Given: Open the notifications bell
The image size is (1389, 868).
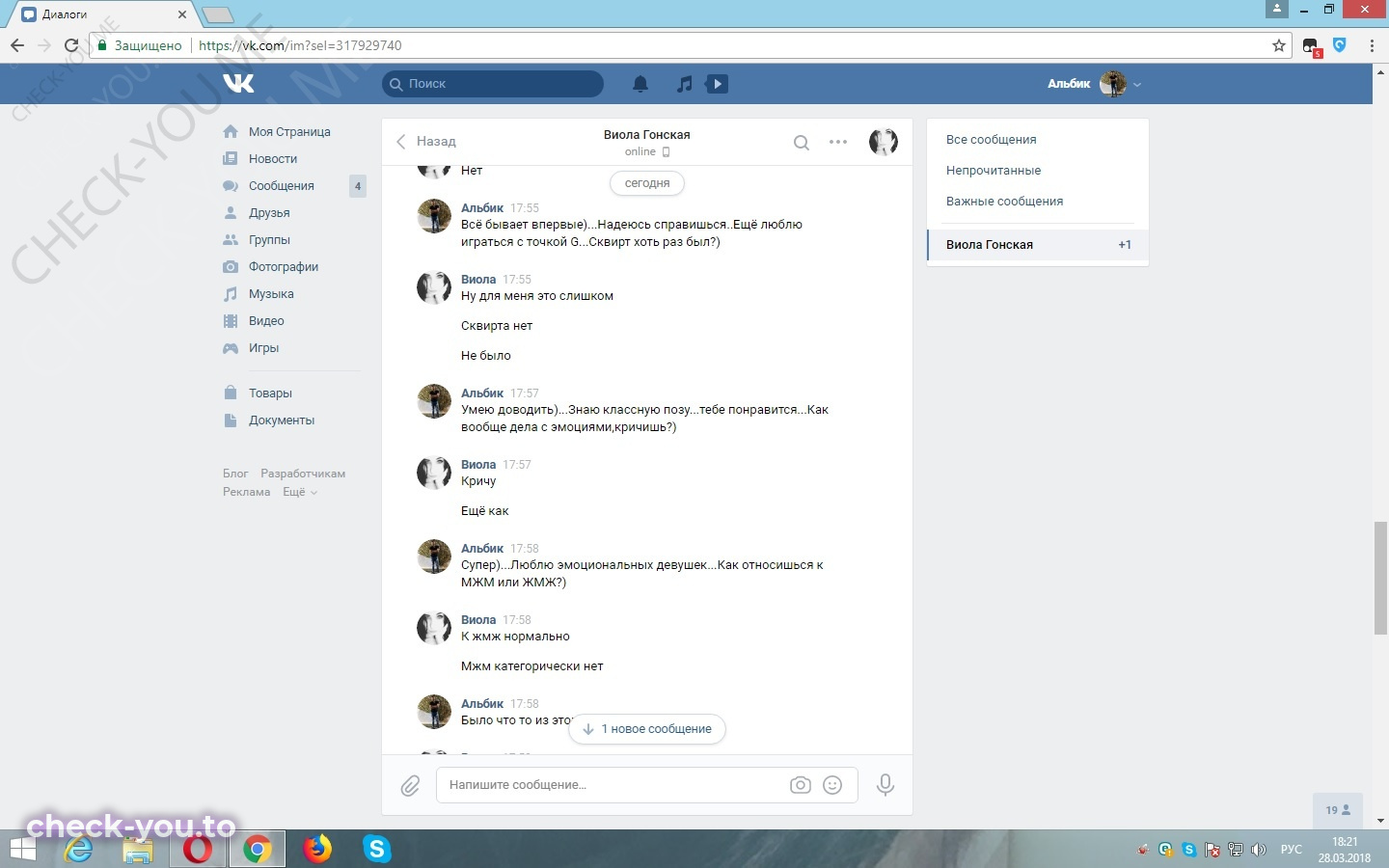Looking at the screenshot, I should (x=640, y=84).
